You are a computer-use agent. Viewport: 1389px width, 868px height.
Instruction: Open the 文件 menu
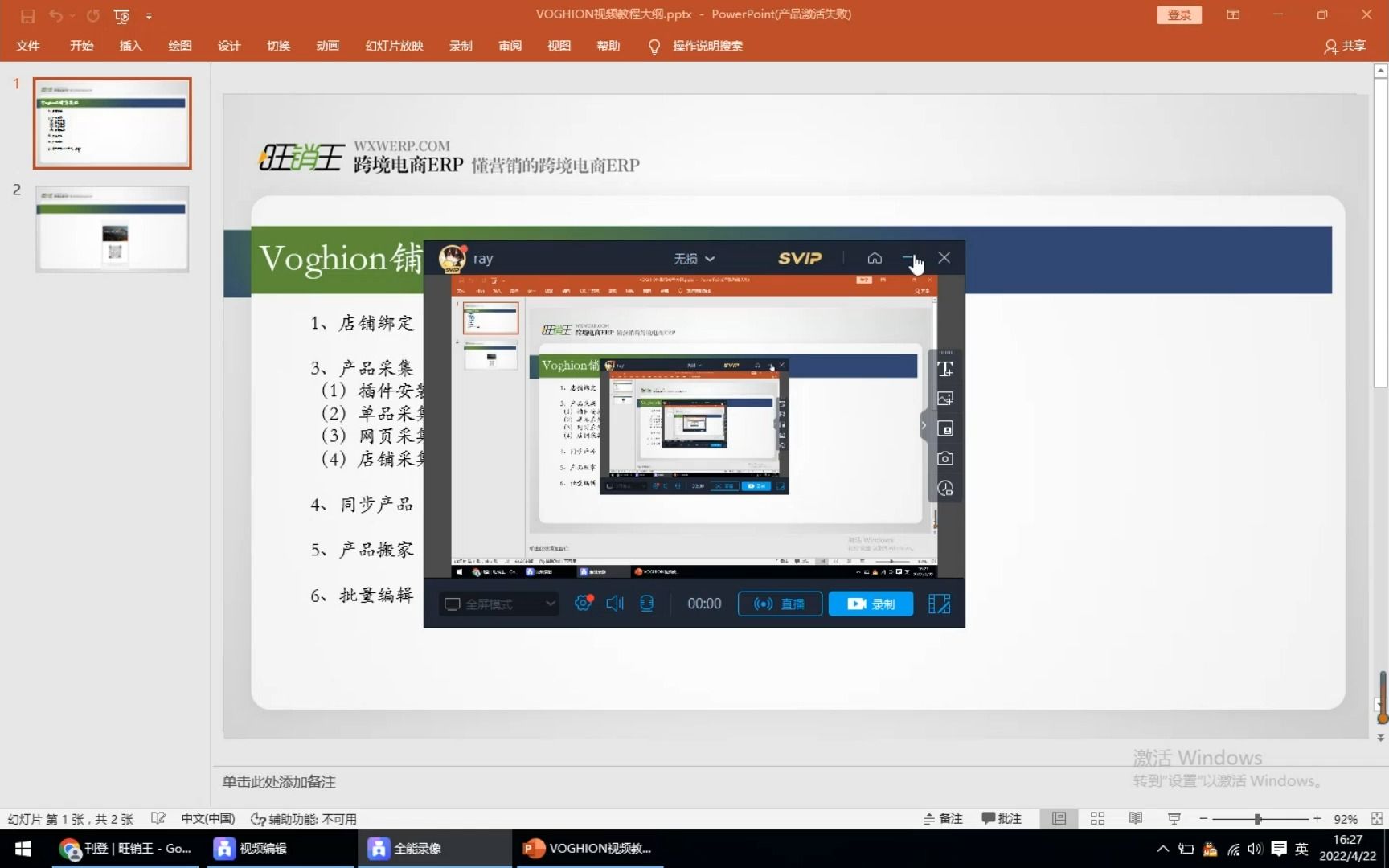pos(28,46)
